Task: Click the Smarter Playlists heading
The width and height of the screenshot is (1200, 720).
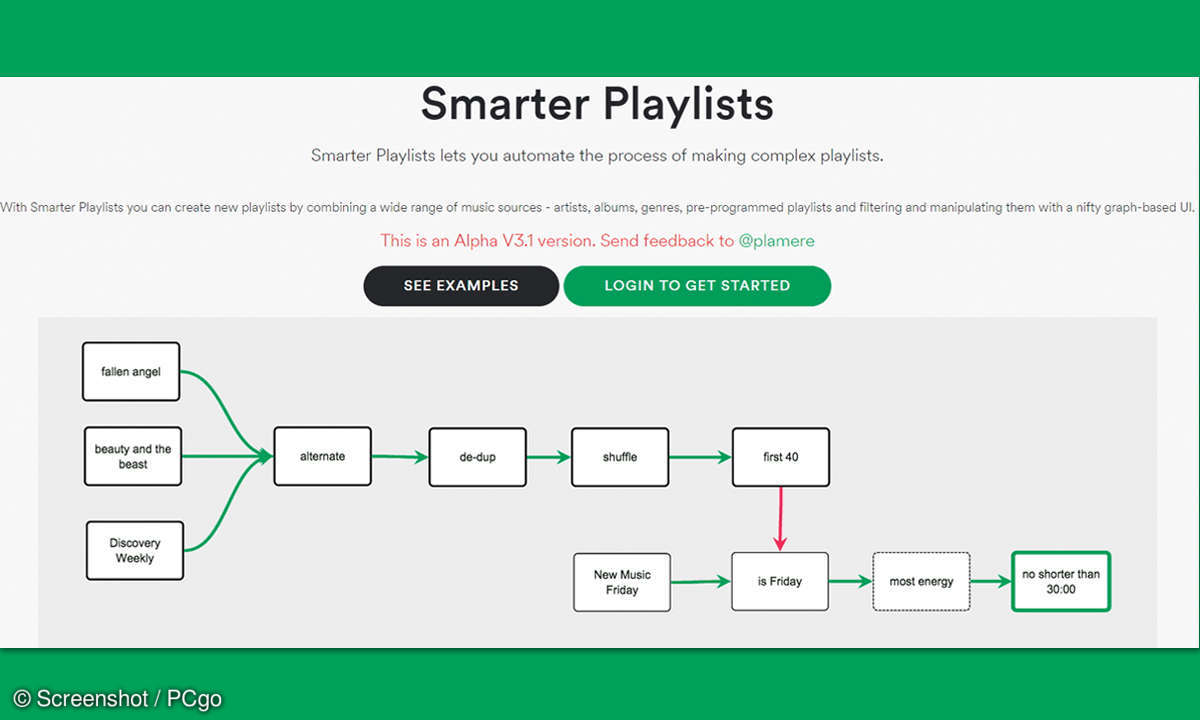Action: [x=597, y=104]
